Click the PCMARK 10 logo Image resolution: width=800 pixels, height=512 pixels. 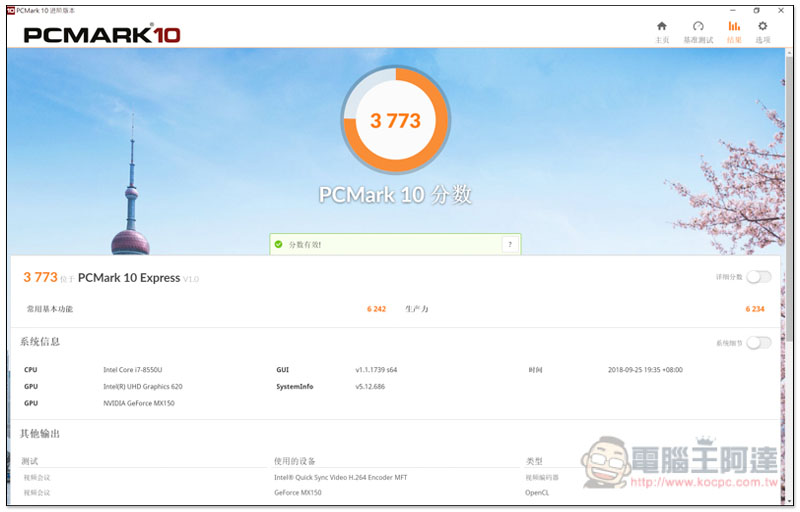(x=102, y=34)
